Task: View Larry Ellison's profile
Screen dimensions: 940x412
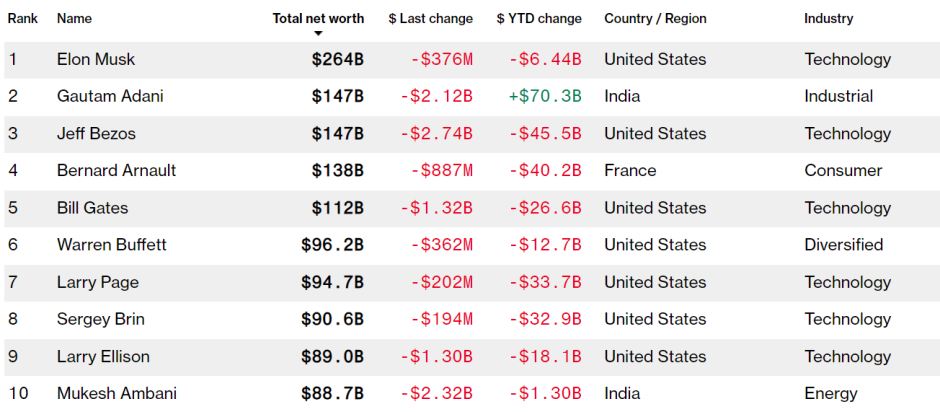Action: pyautogui.click(x=103, y=356)
